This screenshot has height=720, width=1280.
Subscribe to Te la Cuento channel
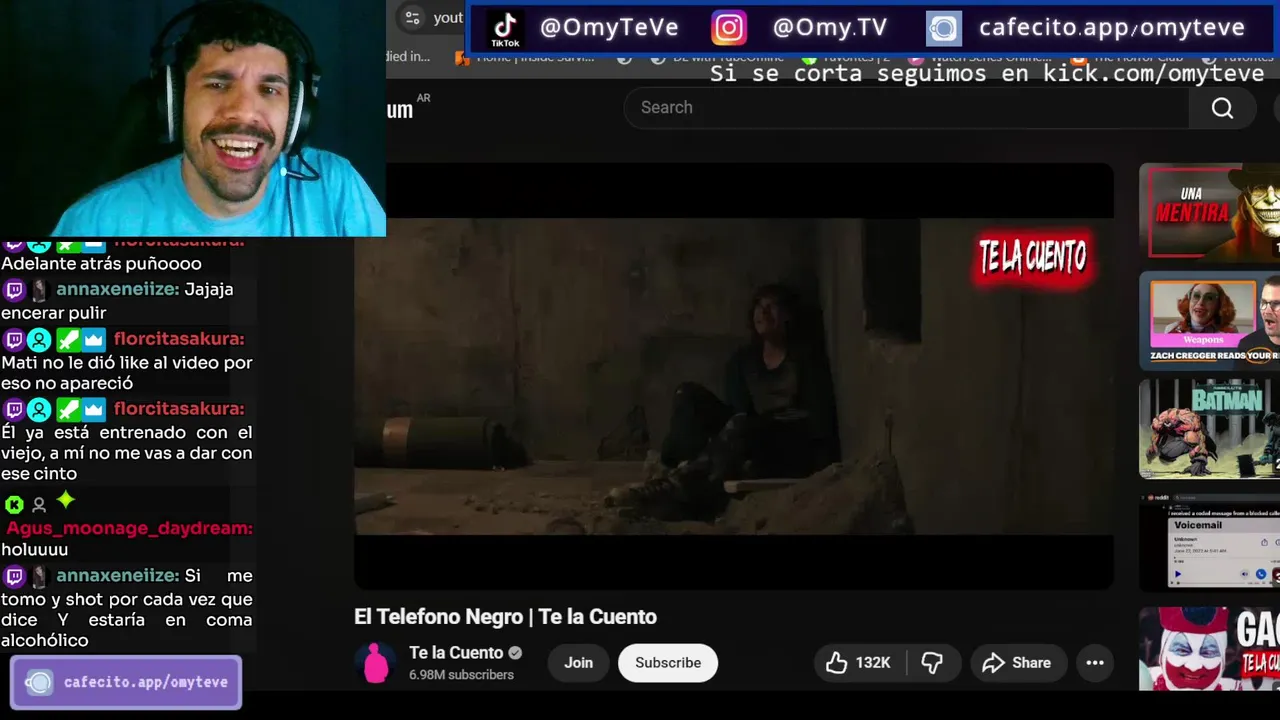(668, 663)
